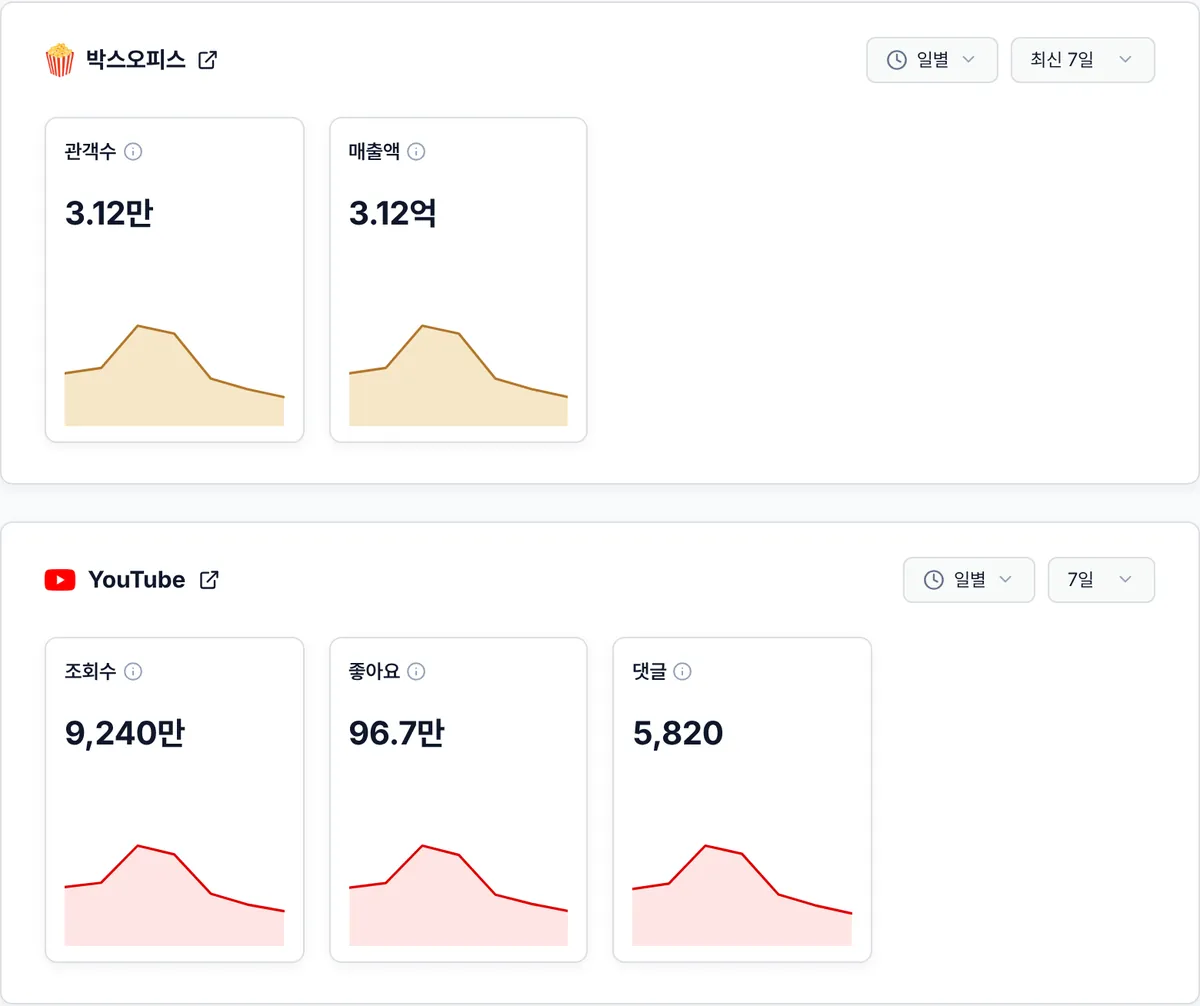Viewport: 1200px width, 1006px height.
Task: Click the 매출액 label text
Action: coord(374,152)
